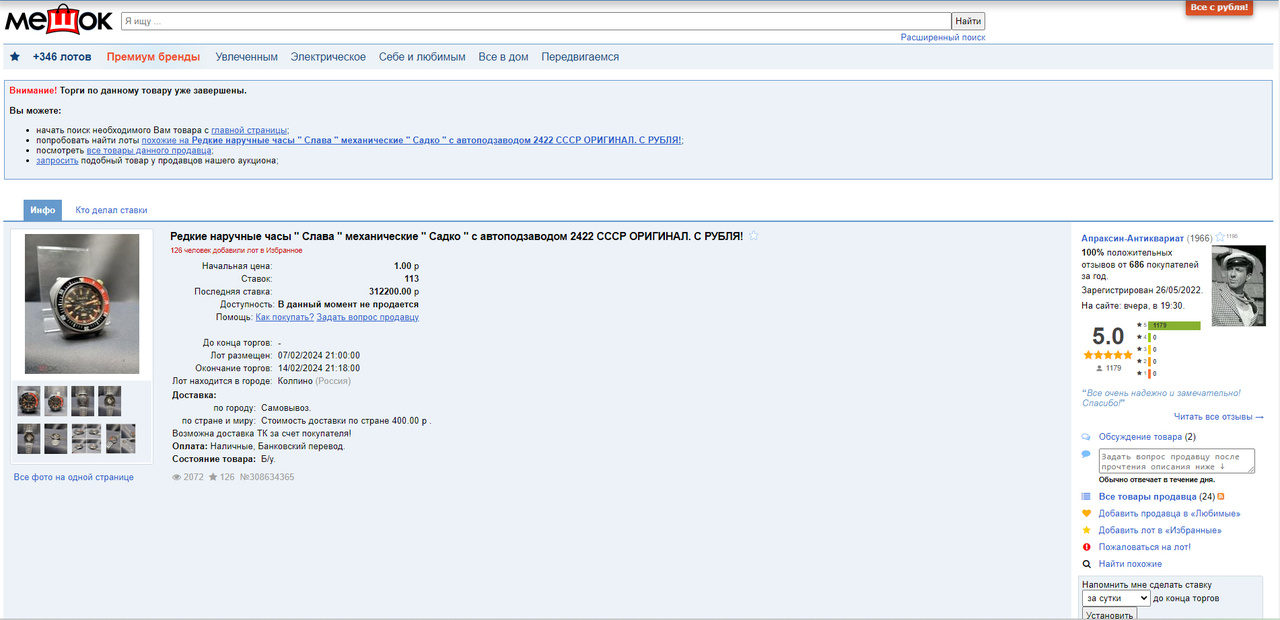
Task: Click the red complaint icon for the lot
Action: tap(1087, 547)
